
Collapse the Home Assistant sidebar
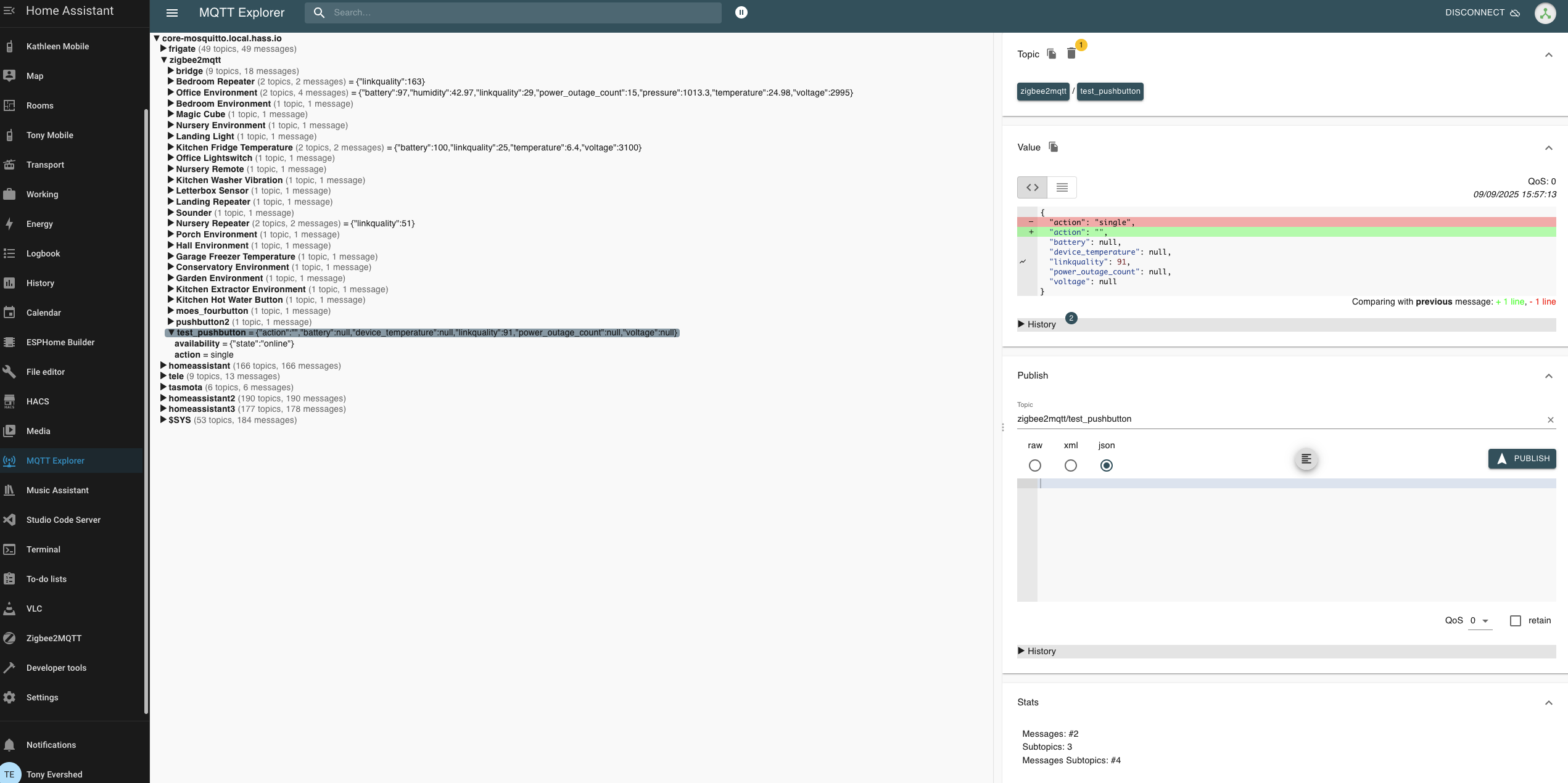tap(9, 10)
